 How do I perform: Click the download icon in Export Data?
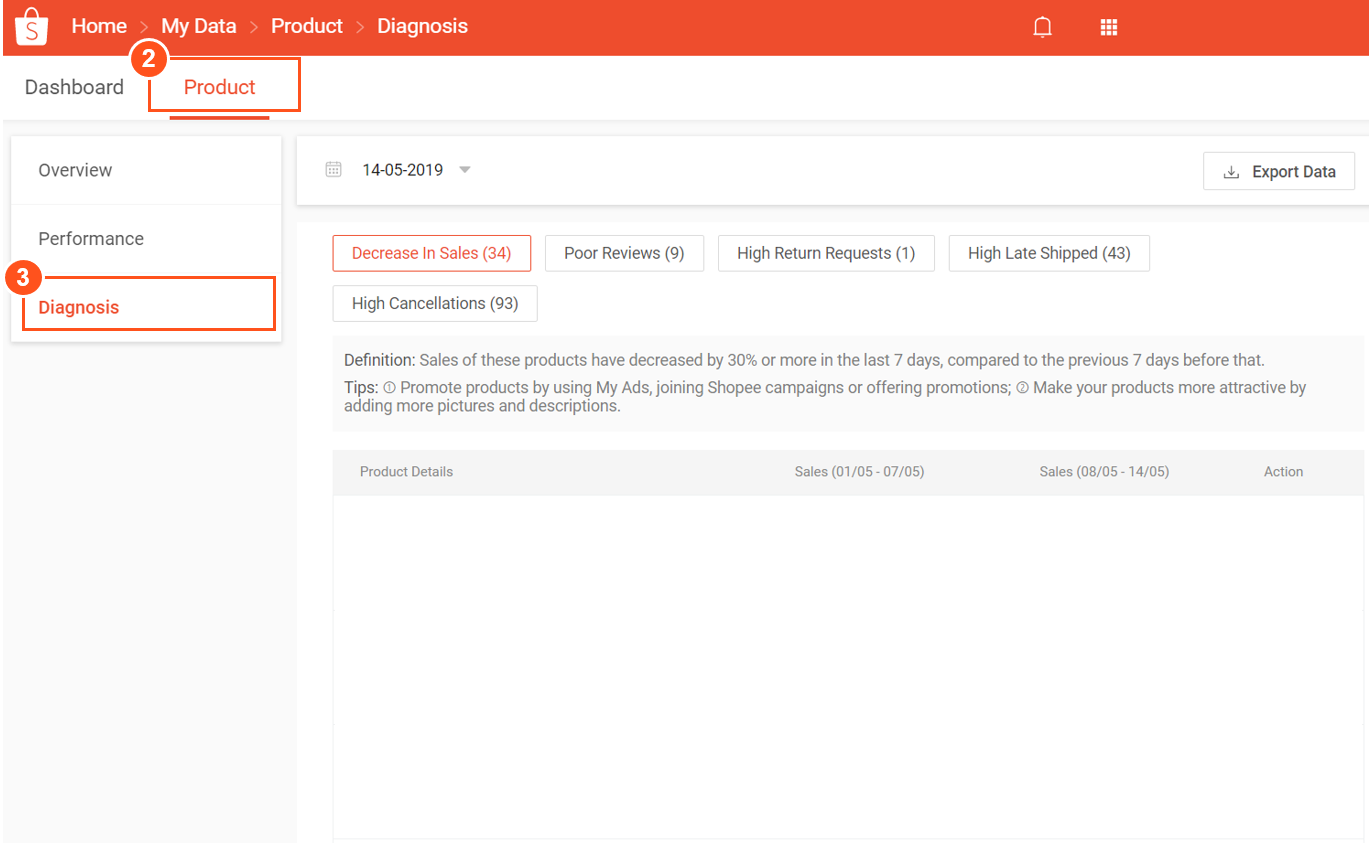click(x=1231, y=172)
